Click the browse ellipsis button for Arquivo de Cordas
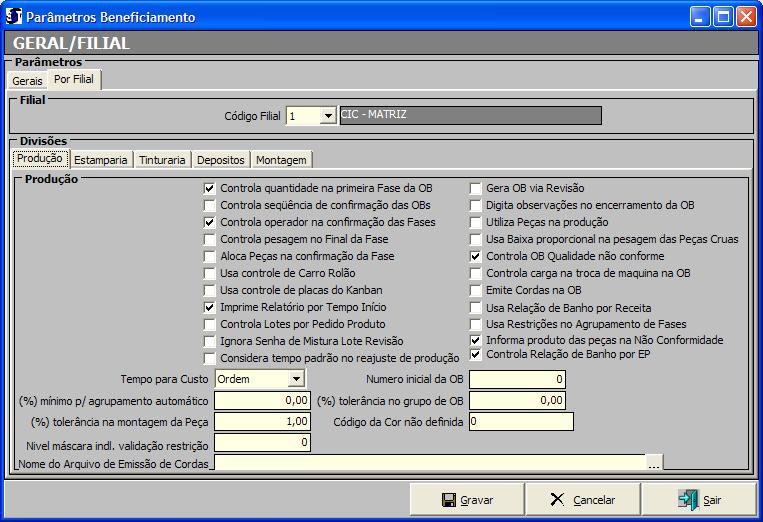This screenshot has height=522, width=763. (654, 462)
